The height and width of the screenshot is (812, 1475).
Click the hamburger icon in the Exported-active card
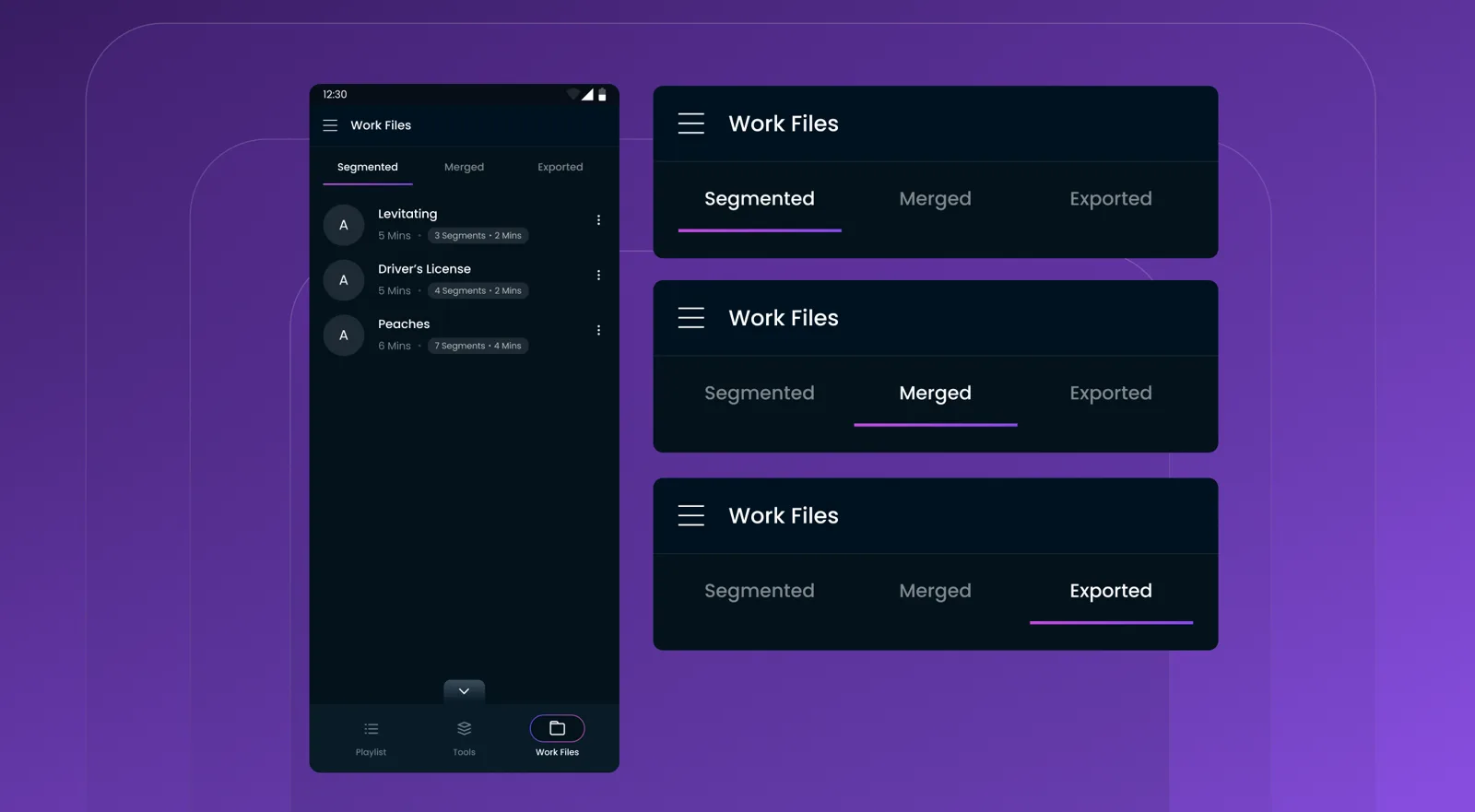click(x=691, y=515)
